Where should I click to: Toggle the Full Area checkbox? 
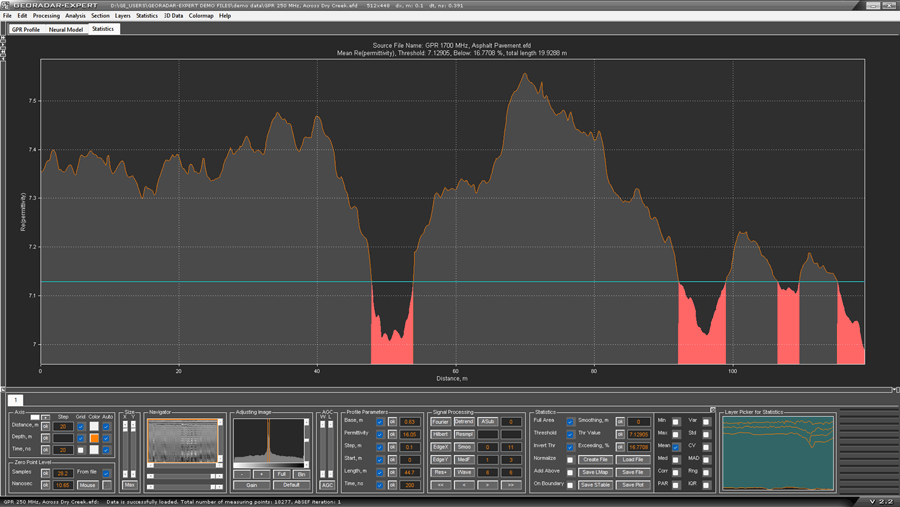571,422
